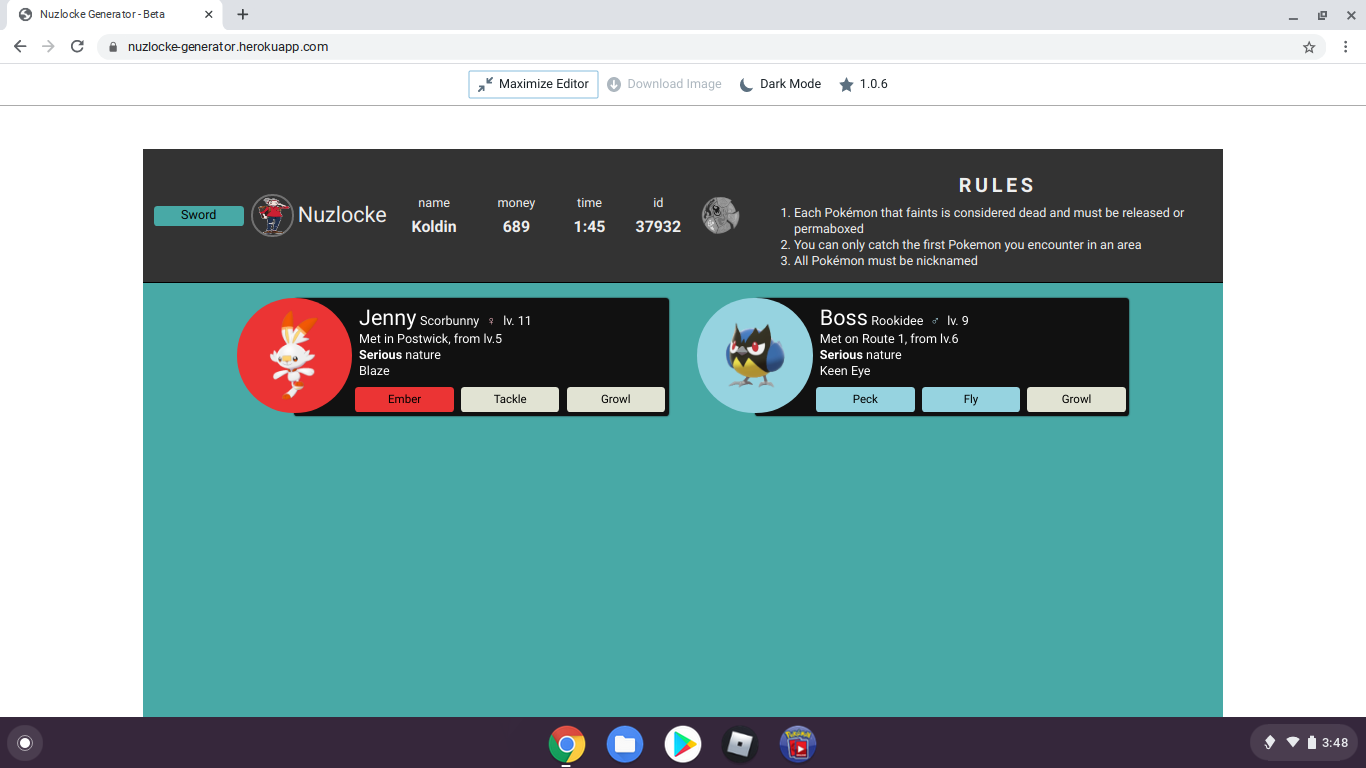Image resolution: width=1366 pixels, height=768 pixels.
Task: Open a new browser tab
Action: (x=242, y=15)
